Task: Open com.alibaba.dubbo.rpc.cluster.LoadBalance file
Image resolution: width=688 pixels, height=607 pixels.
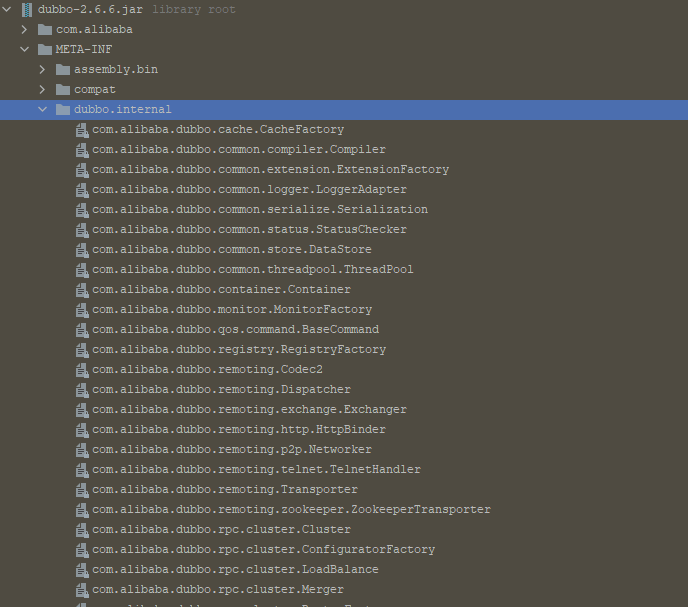Action: point(235,570)
